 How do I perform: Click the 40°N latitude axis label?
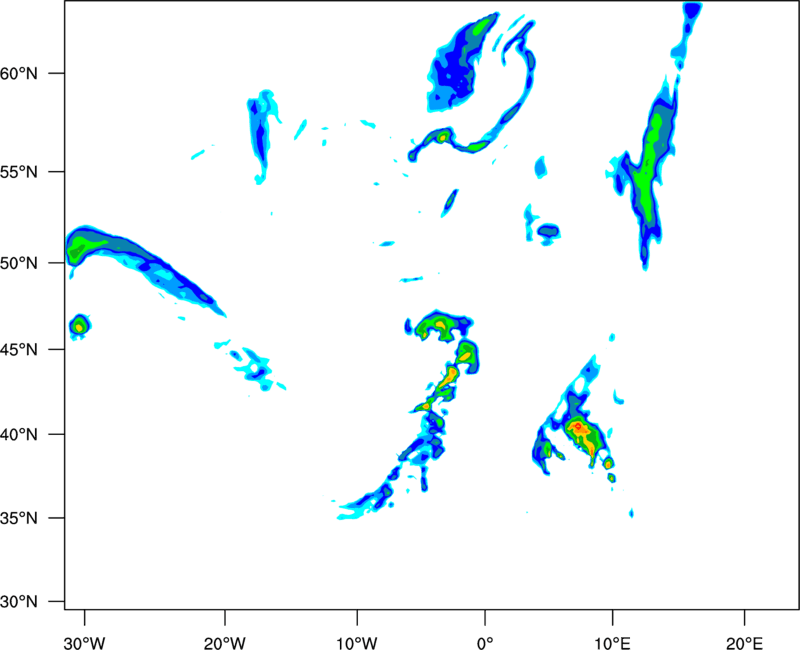19,435
